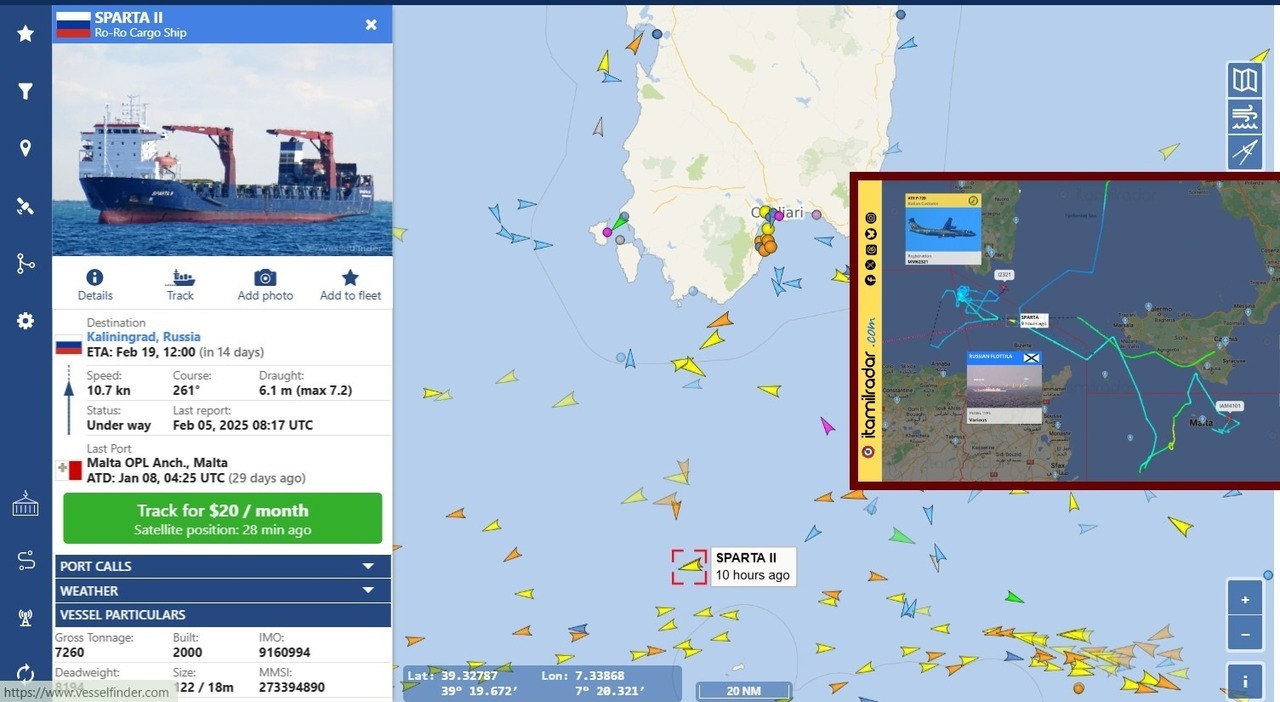Switch to the Track view for SPARTA II
This screenshot has width=1280, height=702.
[x=180, y=283]
